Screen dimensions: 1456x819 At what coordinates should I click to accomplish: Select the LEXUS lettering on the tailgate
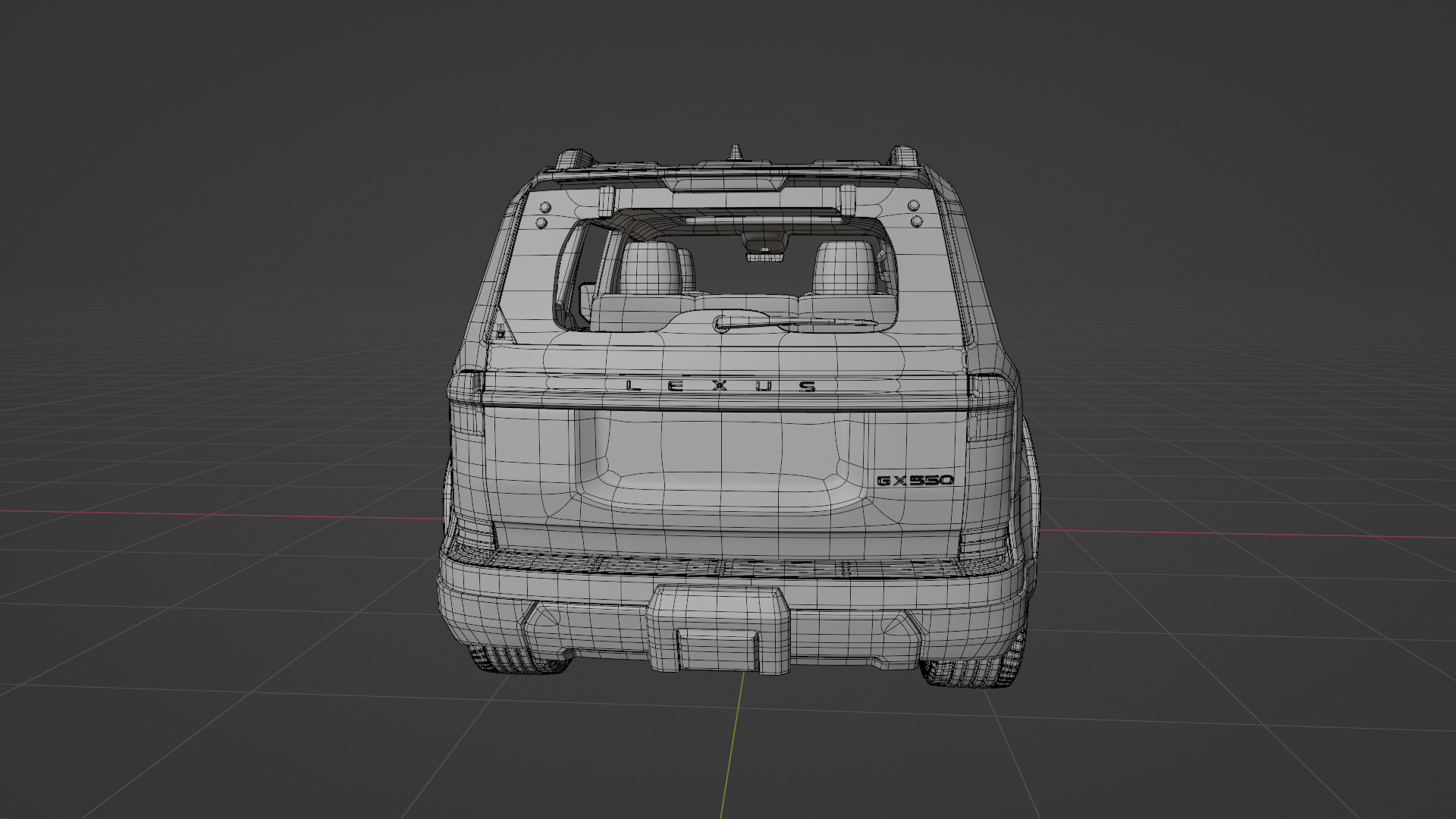pyautogui.click(x=721, y=386)
